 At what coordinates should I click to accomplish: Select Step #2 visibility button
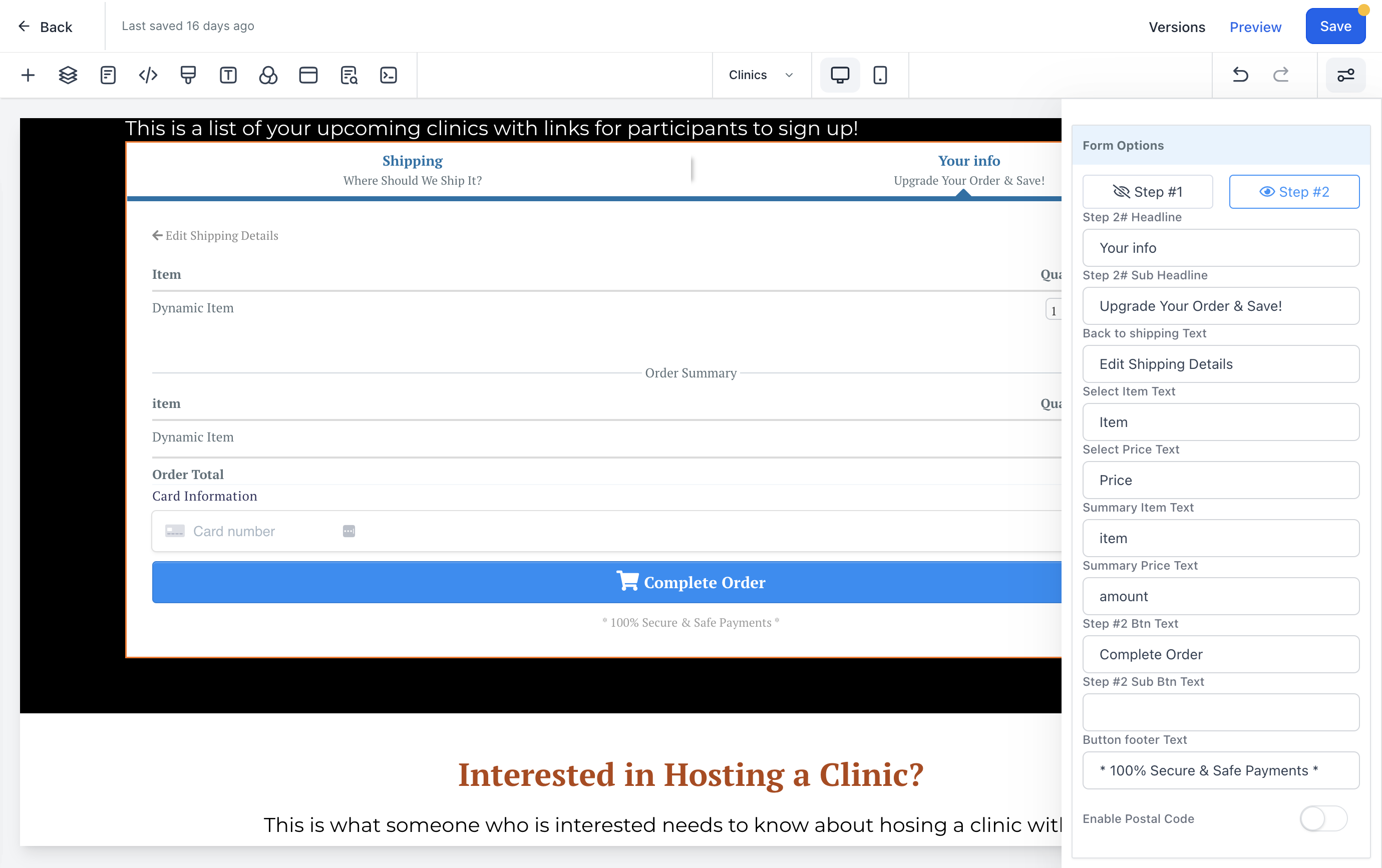point(1293,192)
